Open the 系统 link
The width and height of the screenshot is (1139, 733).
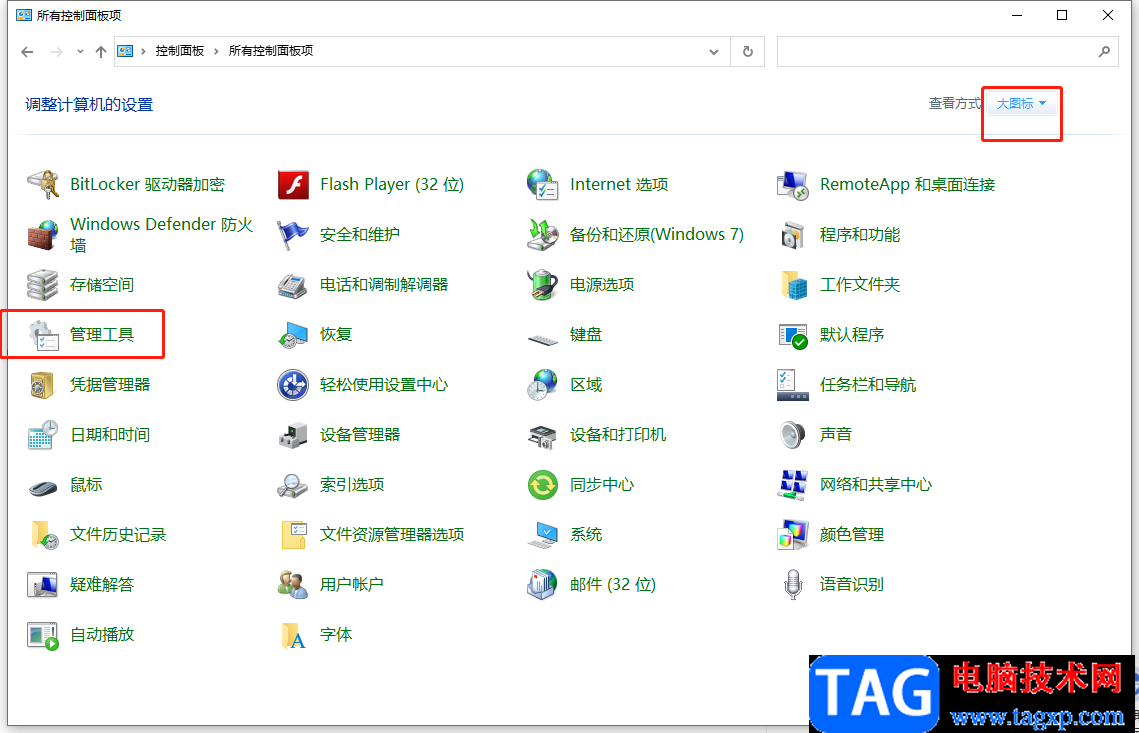point(586,535)
